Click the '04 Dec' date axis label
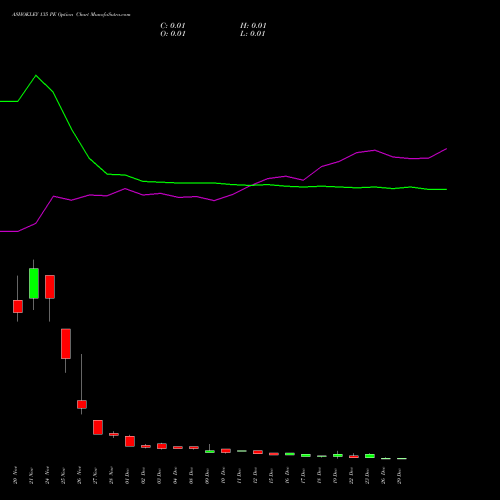This screenshot has width=500, height=500. point(175,475)
